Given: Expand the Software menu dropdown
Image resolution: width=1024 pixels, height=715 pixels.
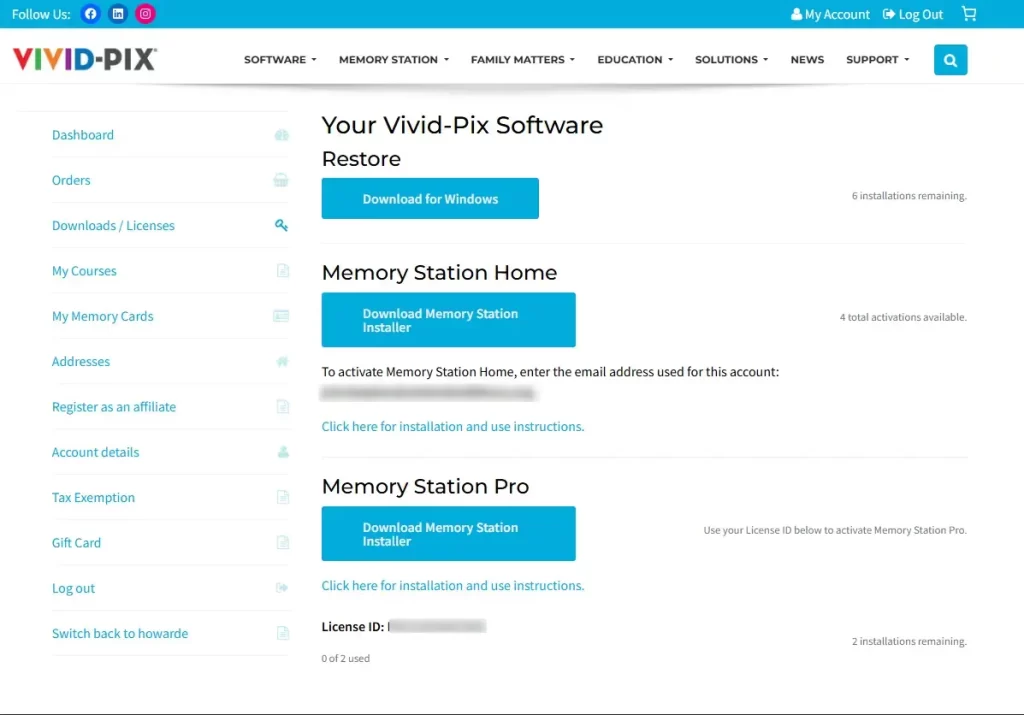Looking at the screenshot, I should coord(280,59).
